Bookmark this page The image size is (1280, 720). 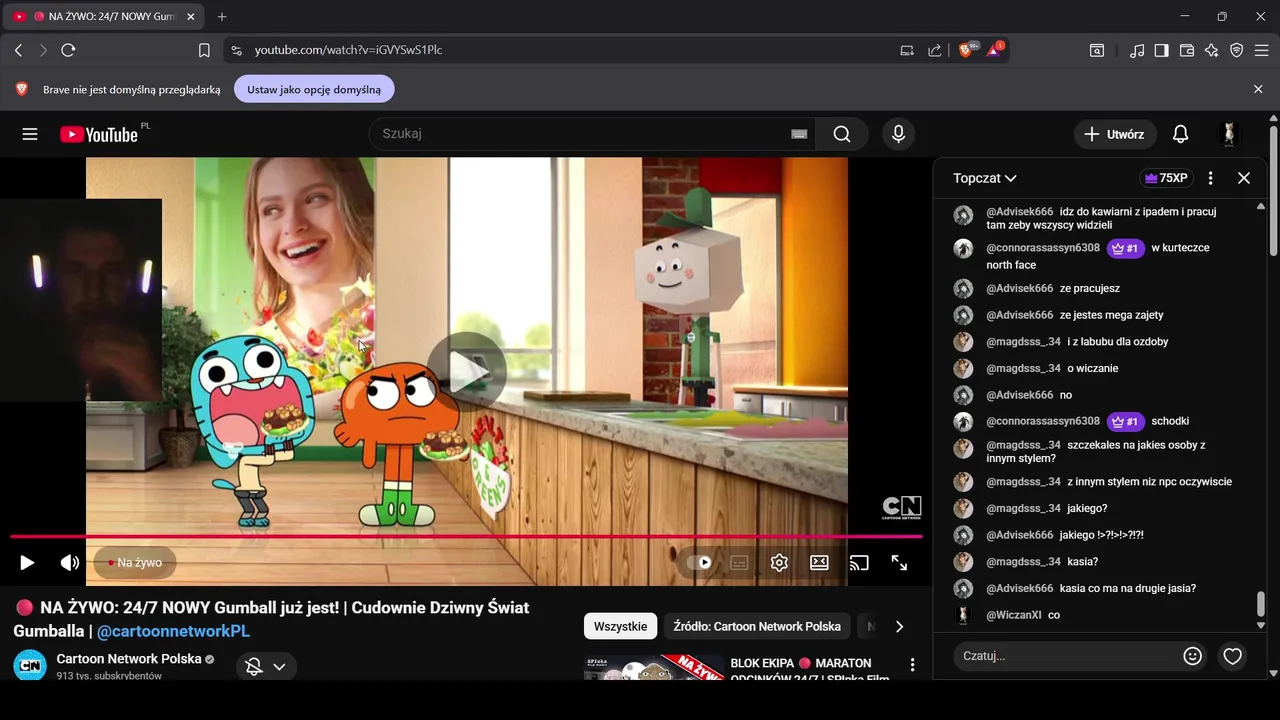point(204,50)
